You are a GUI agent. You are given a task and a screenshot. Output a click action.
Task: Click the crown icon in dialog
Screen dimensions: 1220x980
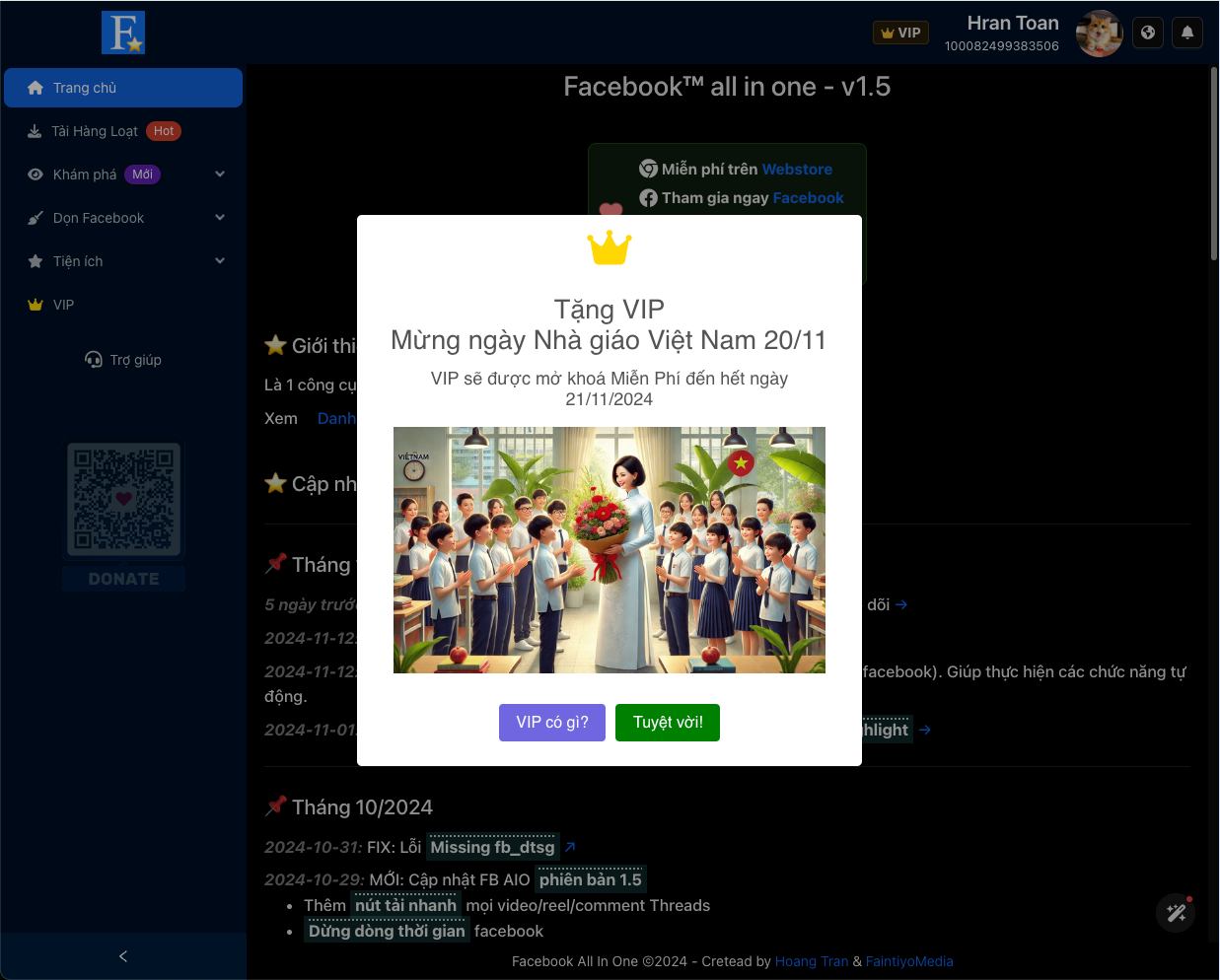610,247
